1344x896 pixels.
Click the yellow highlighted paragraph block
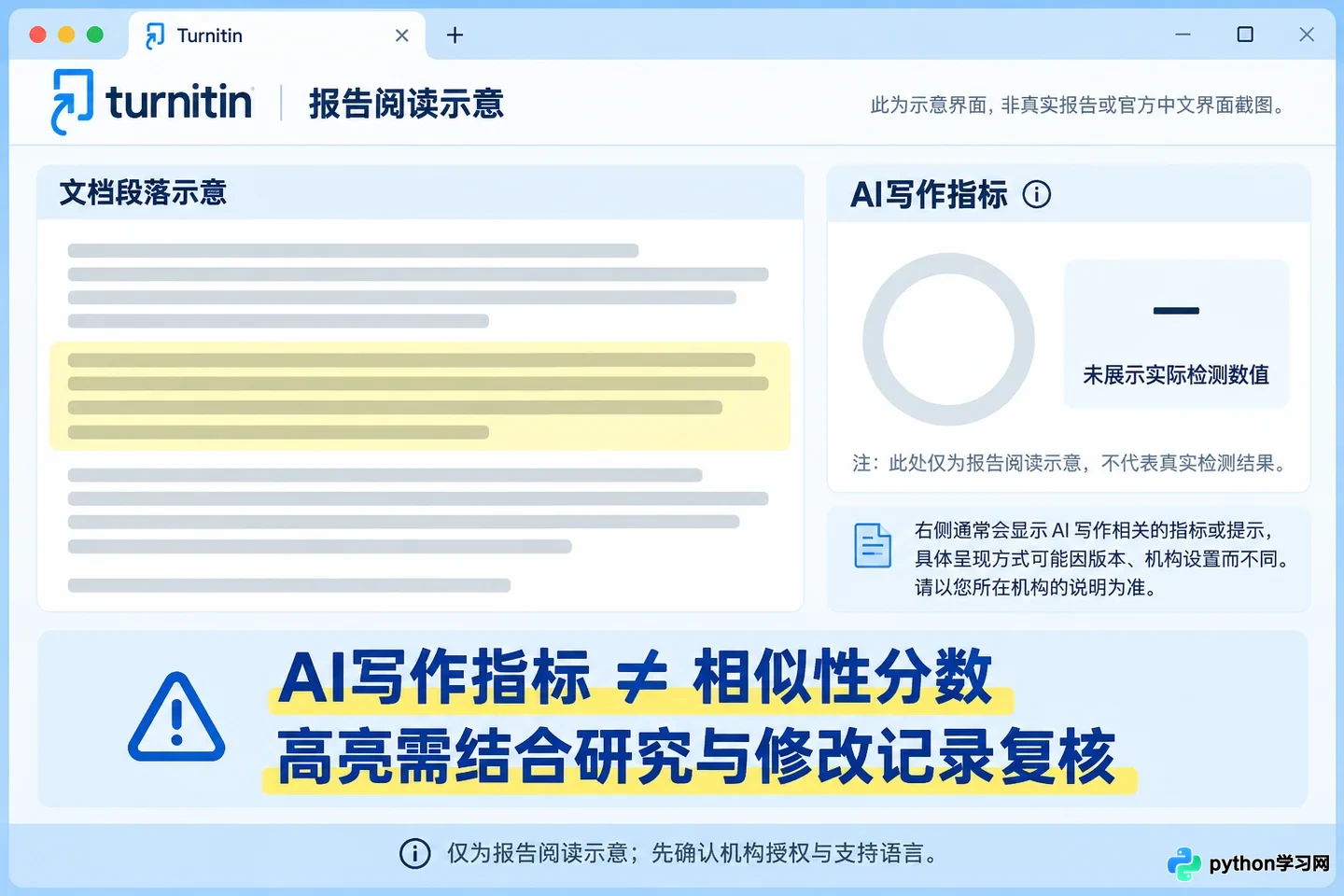[420, 396]
